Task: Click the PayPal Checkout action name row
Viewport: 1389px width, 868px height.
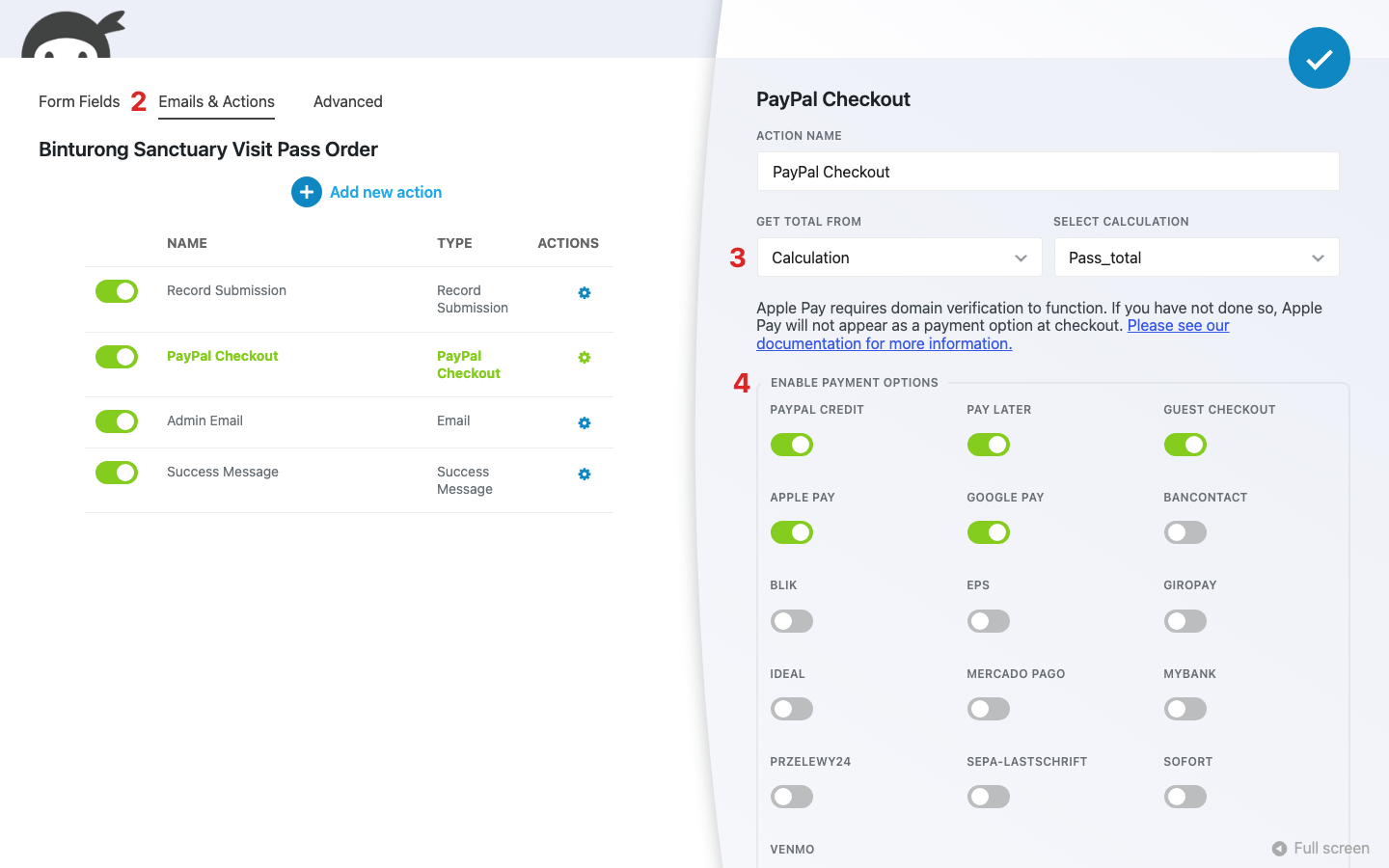Action: [x=222, y=356]
